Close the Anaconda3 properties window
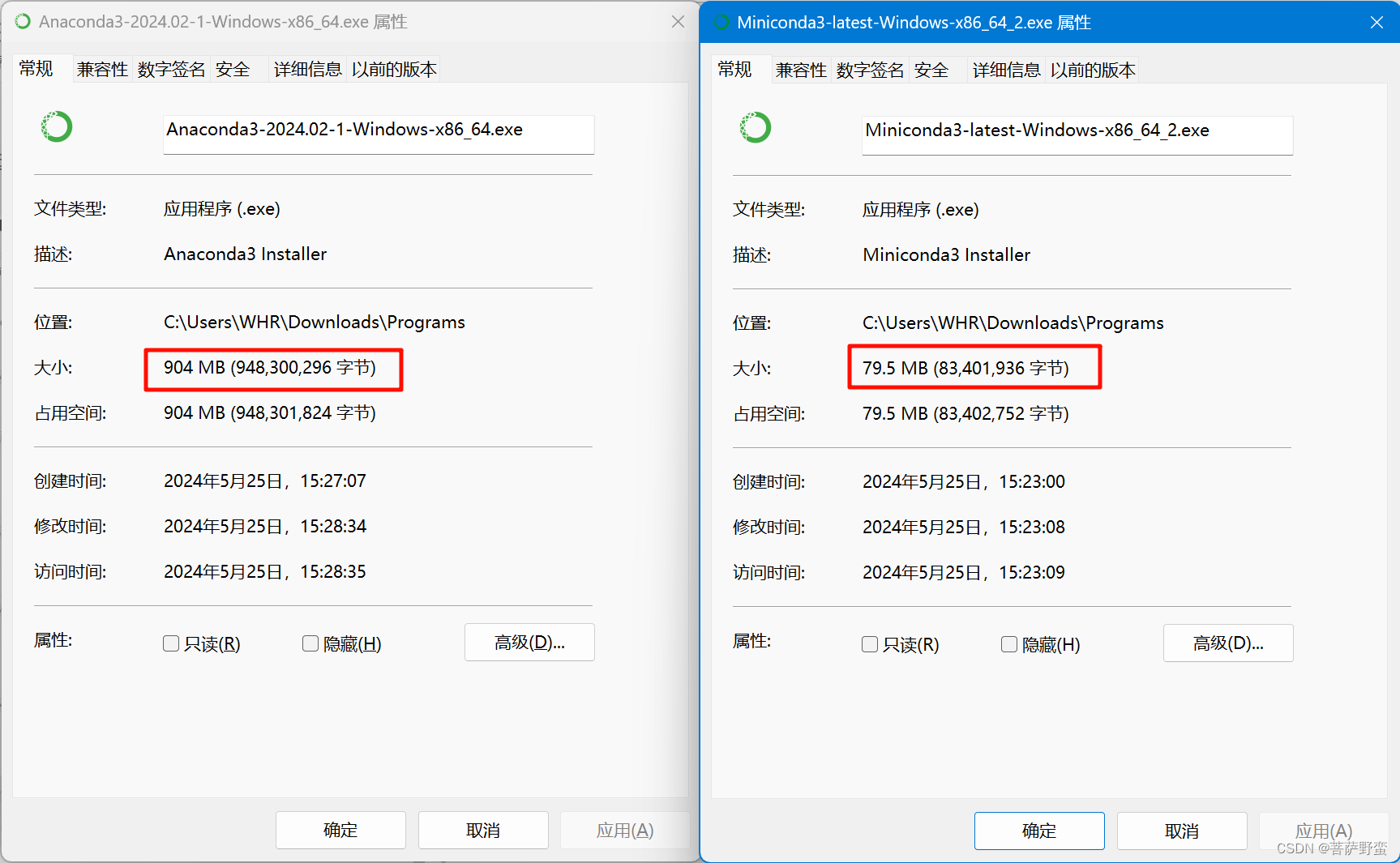This screenshot has width=1400, height=863. pos(679,22)
